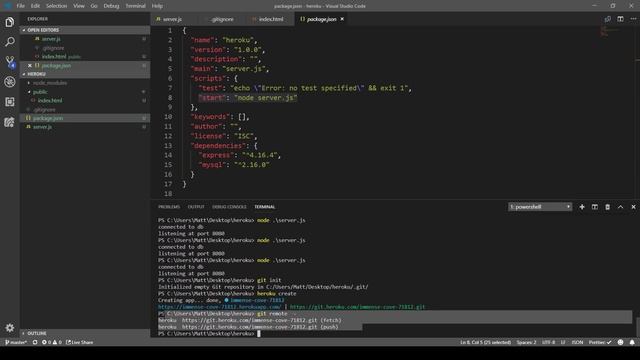
Task: Maximize the panel with up chevron
Action: point(620,207)
